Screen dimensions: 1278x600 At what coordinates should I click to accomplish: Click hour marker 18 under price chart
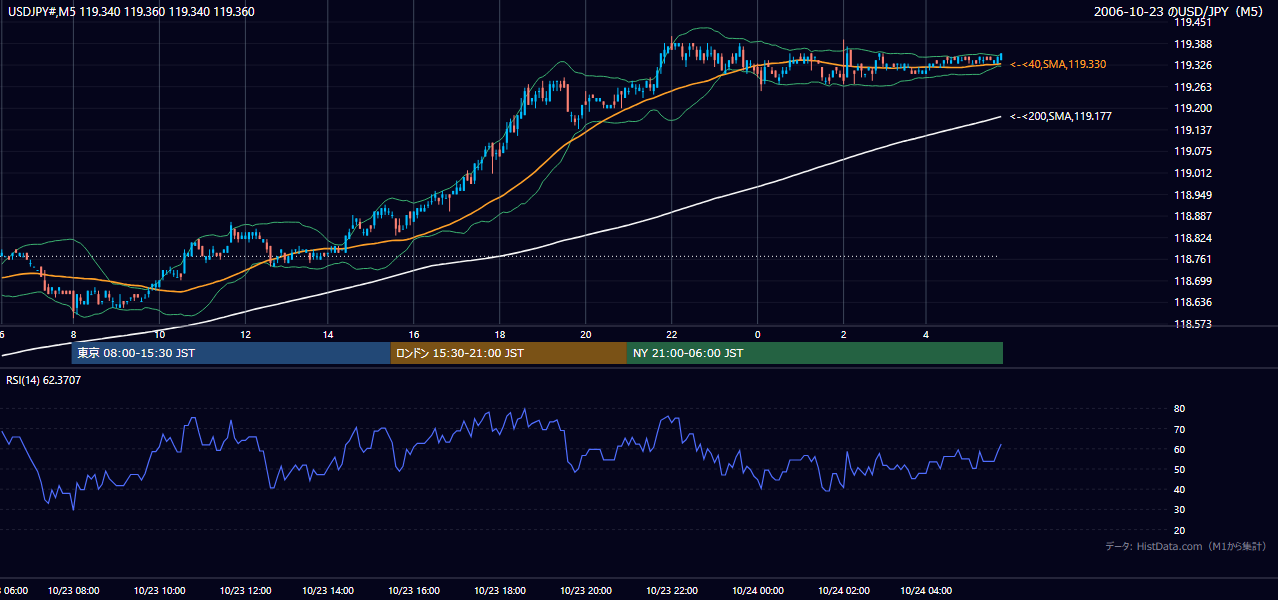(x=499, y=334)
